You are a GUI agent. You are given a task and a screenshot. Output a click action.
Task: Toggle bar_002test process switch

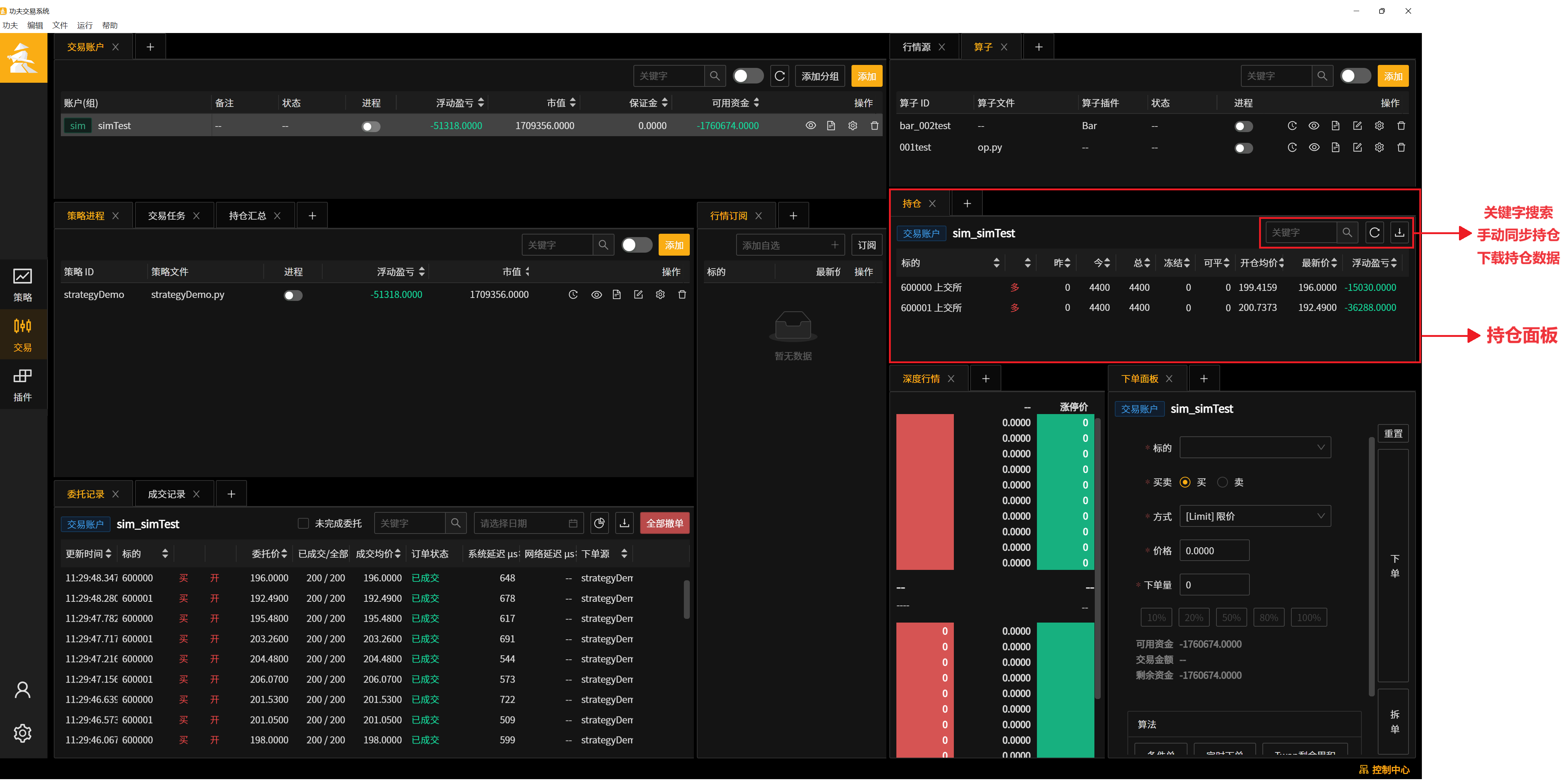(1243, 127)
